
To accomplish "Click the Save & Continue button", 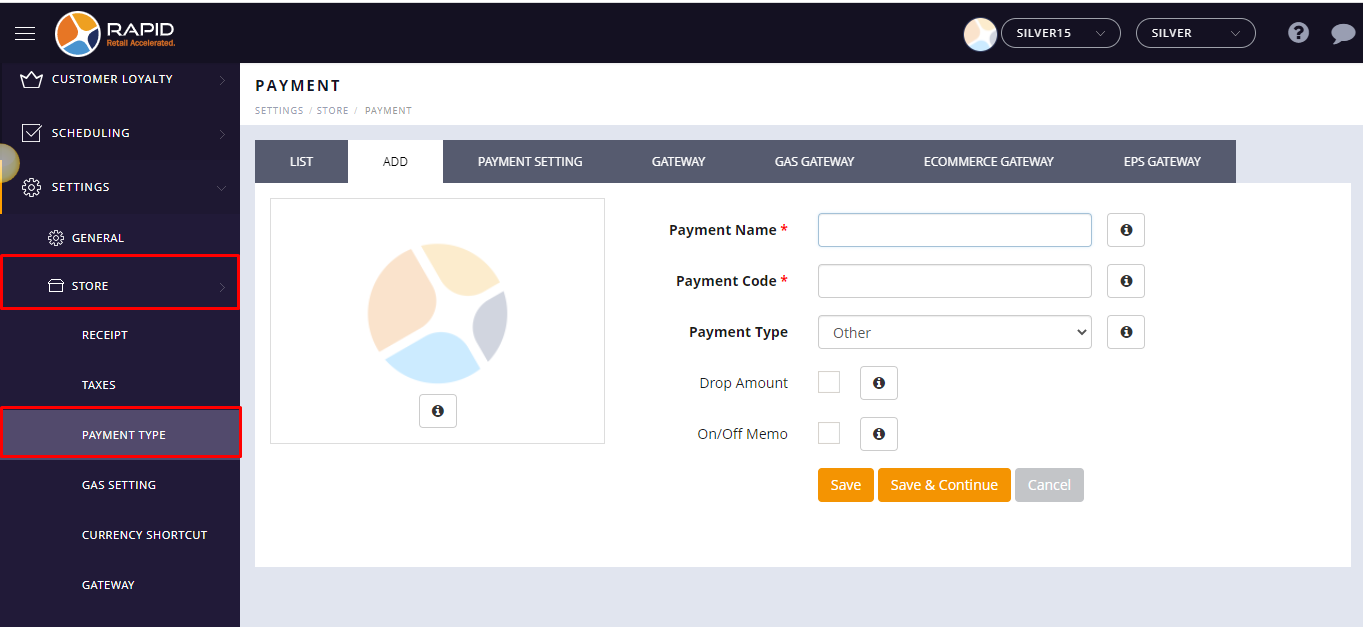I will [x=943, y=485].
